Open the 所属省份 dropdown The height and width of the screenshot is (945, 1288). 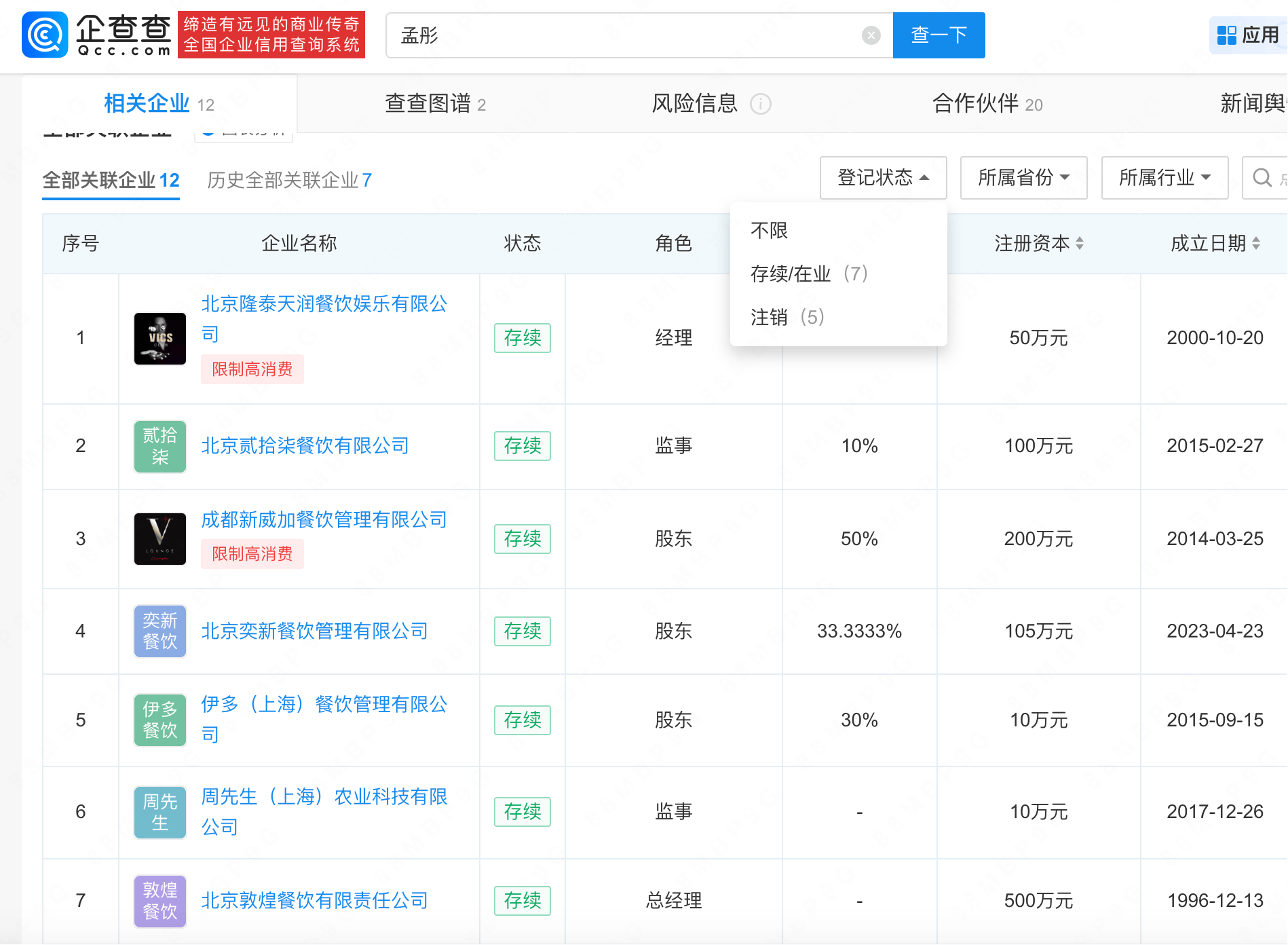point(1023,178)
